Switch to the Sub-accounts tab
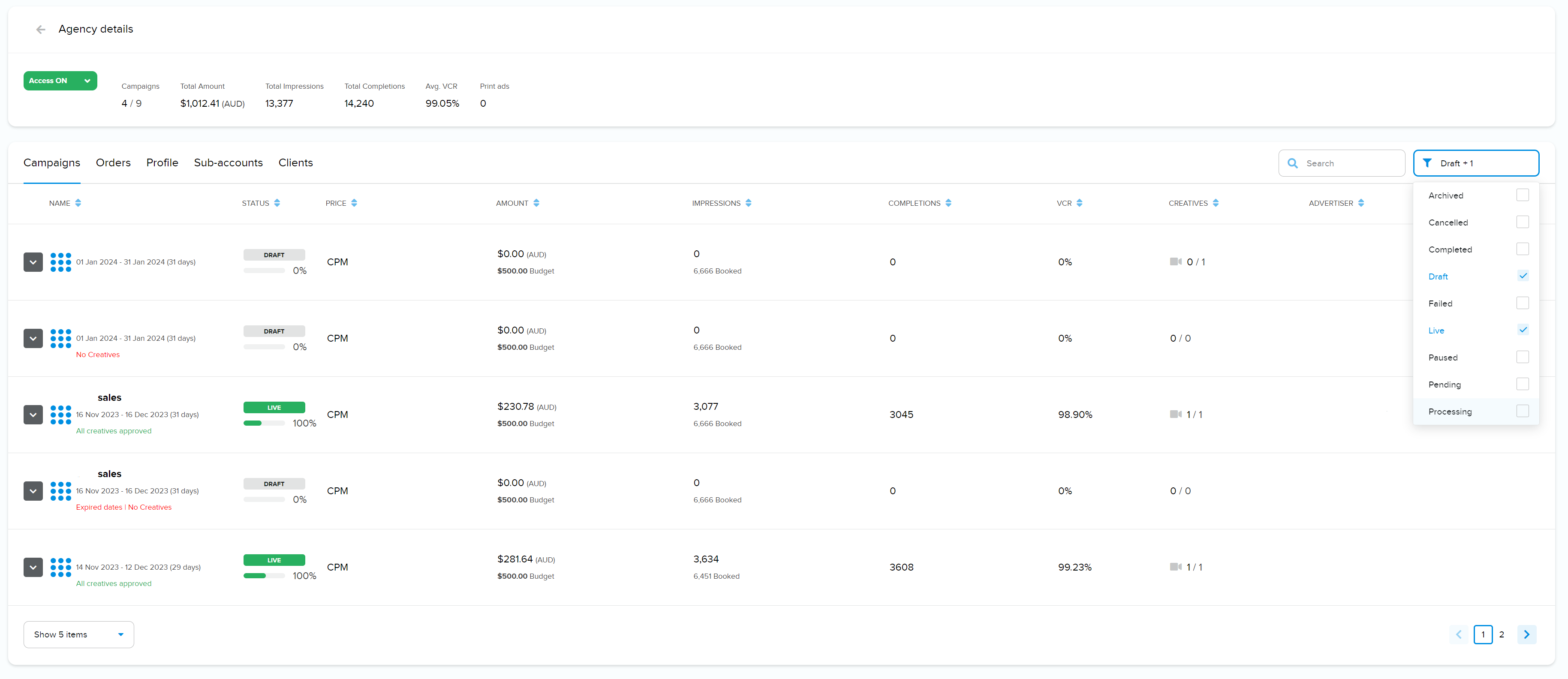1568x679 pixels. [228, 162]
